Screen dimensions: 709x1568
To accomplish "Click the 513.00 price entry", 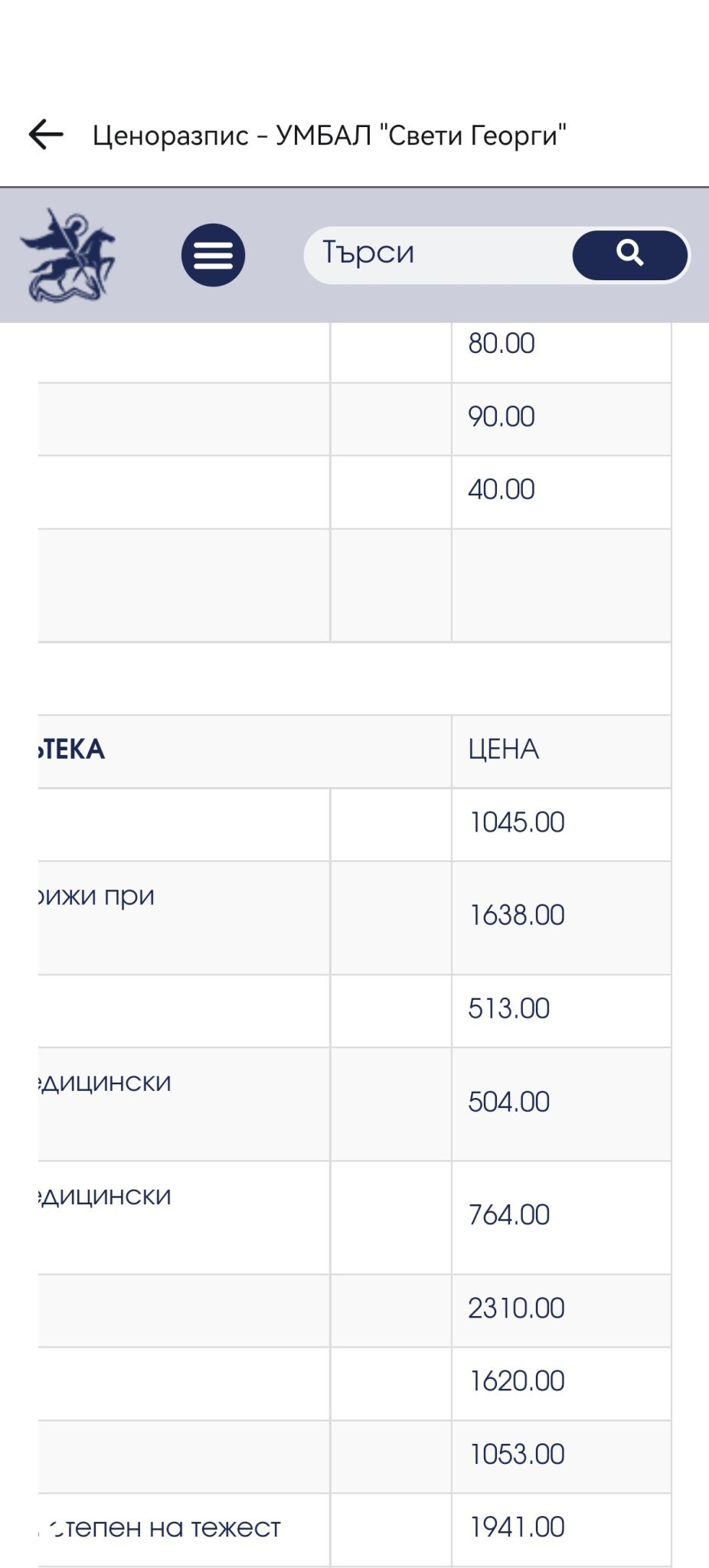I will 561,1010.
